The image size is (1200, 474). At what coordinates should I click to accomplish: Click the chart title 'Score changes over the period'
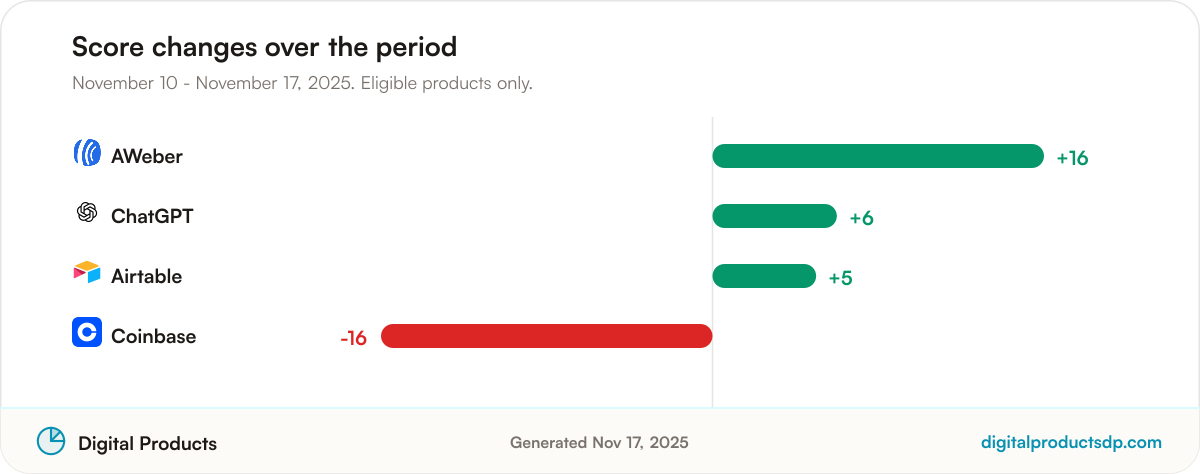point(264,47)
